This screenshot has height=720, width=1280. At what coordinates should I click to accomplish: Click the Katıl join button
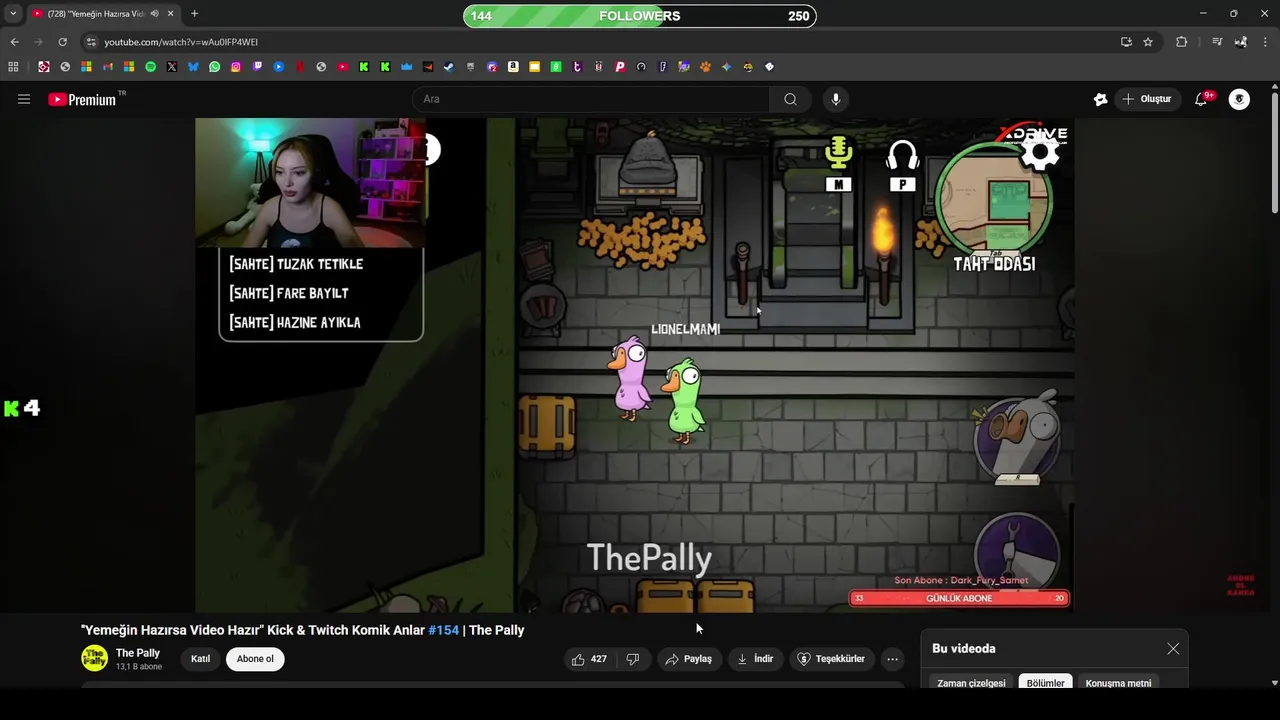(x=200, y=659)
